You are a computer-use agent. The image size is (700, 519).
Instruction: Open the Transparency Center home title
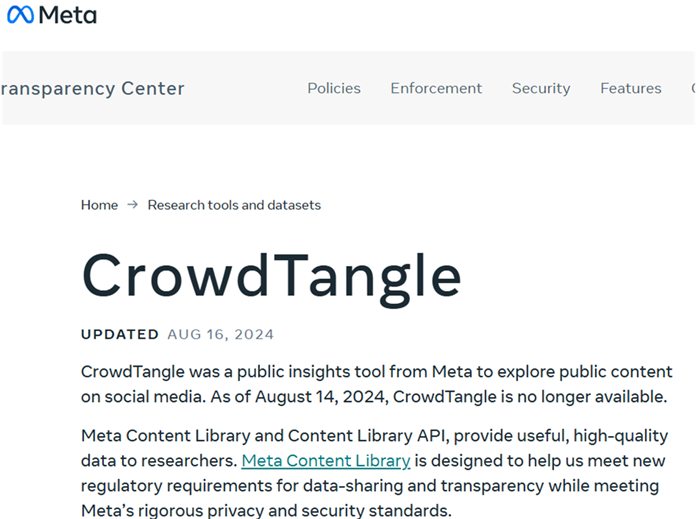(92, 88)
